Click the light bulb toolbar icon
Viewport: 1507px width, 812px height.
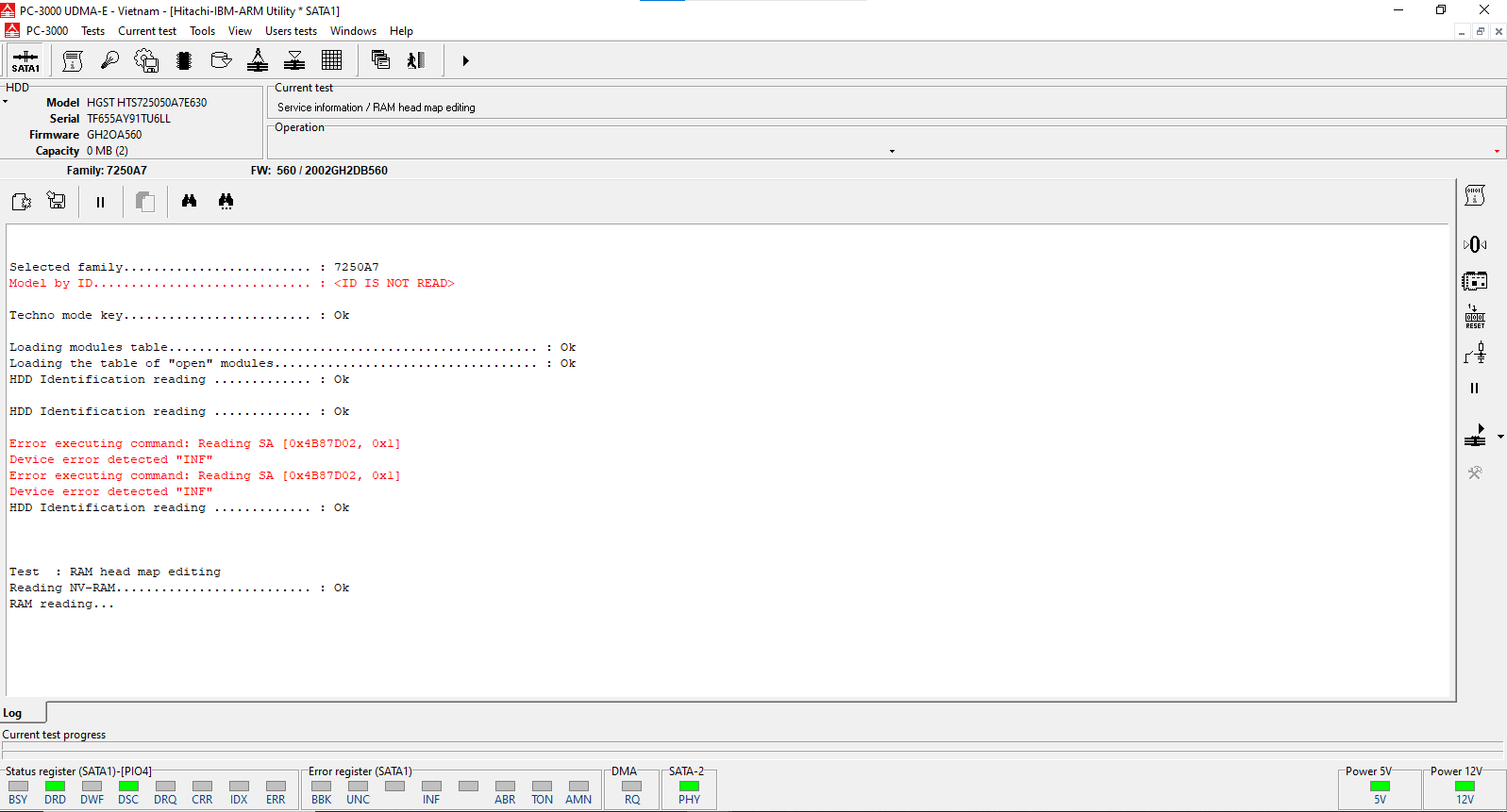(x=109, y=61)
